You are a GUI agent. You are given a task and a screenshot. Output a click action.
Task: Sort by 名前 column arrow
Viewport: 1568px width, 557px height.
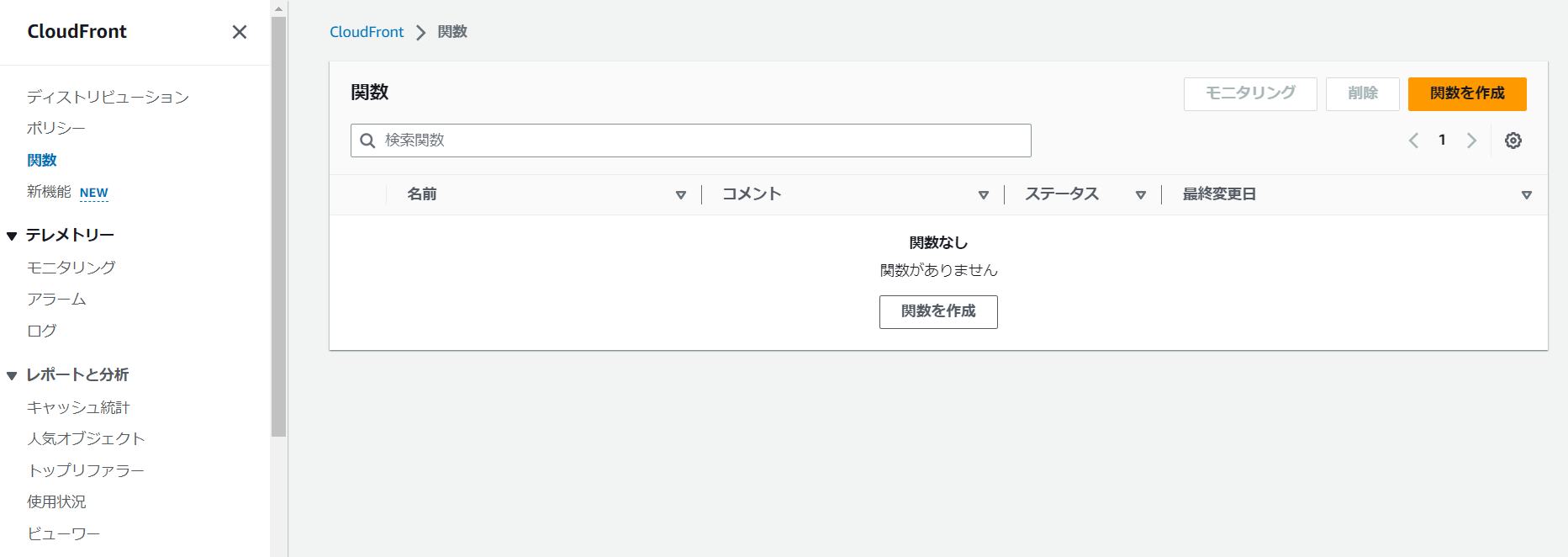681,195
